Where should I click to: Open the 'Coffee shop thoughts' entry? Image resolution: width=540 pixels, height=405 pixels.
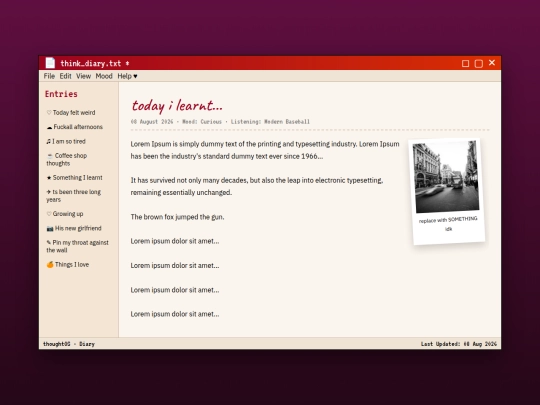pos(67,159)
